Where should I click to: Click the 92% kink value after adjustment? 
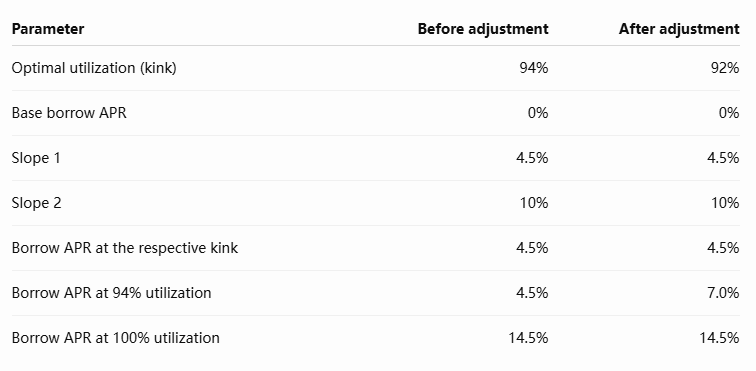point(725,68)
